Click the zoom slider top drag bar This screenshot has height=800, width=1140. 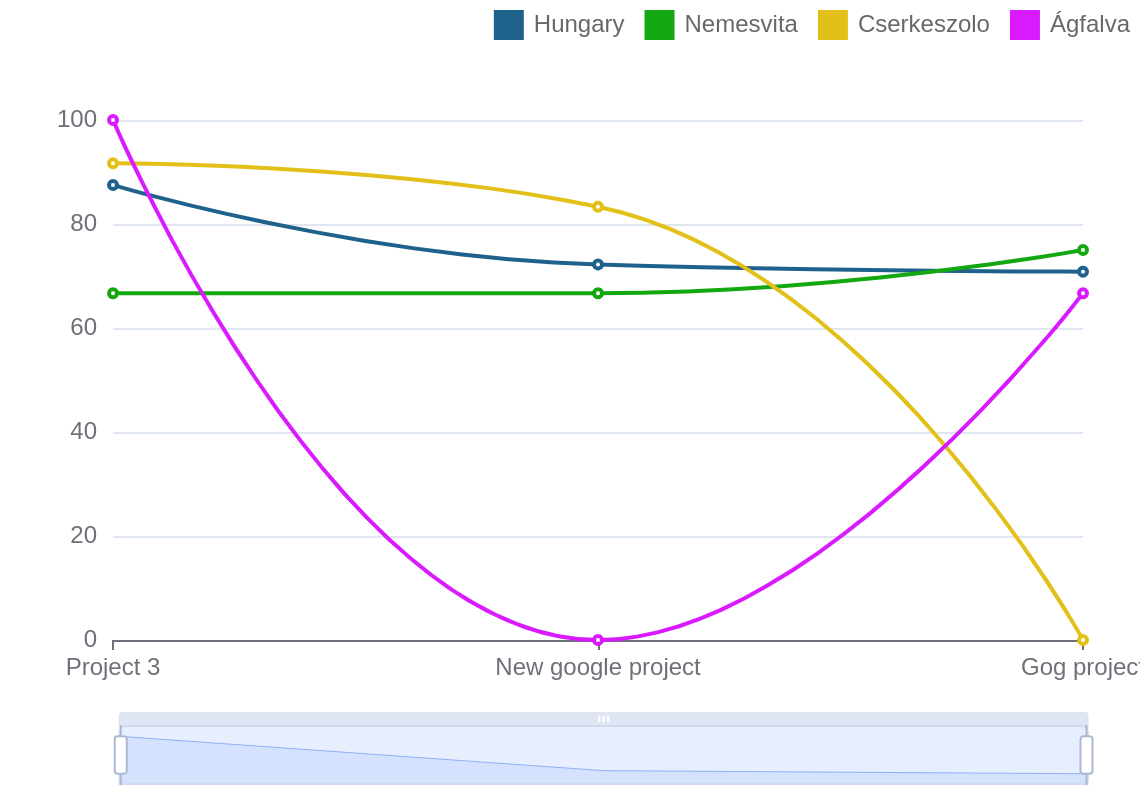coord(603,719)
